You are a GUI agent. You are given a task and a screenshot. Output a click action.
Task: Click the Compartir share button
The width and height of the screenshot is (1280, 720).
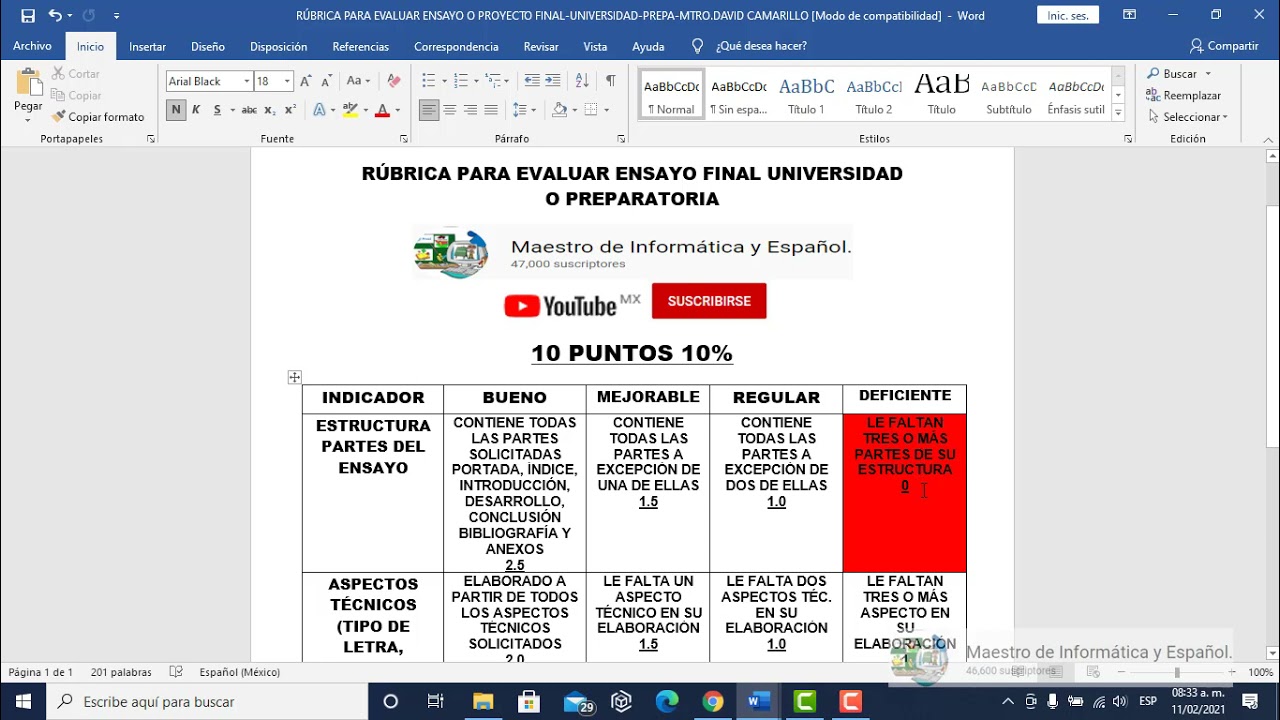(x=1224, y=46)
